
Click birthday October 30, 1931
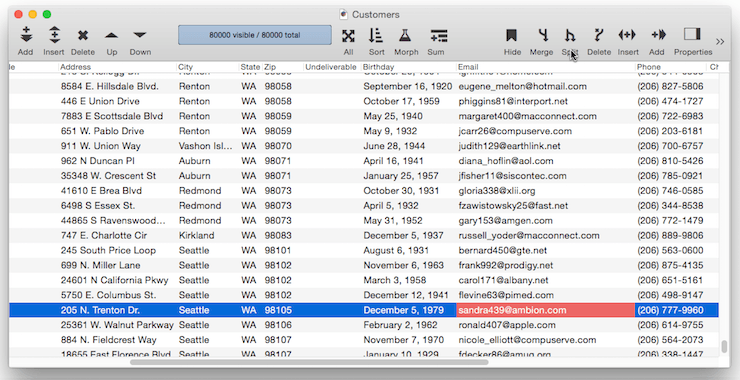[x=401, y=191]
